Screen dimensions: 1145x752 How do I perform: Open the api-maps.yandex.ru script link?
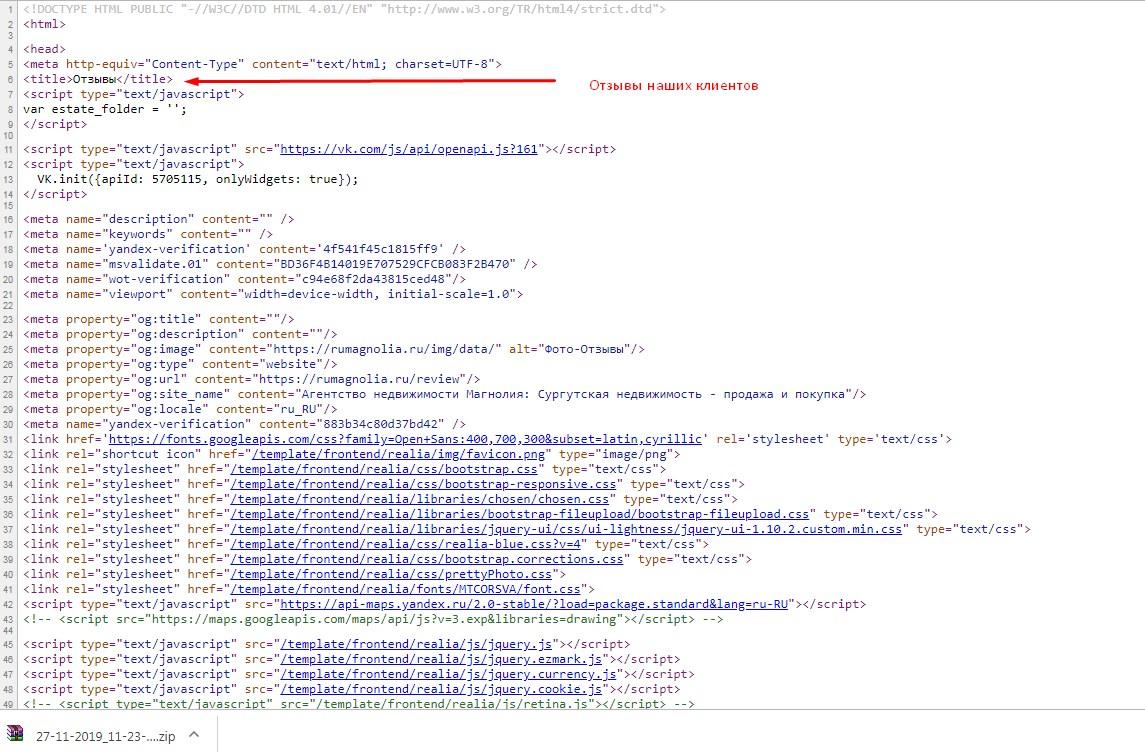tap(535, 604)
